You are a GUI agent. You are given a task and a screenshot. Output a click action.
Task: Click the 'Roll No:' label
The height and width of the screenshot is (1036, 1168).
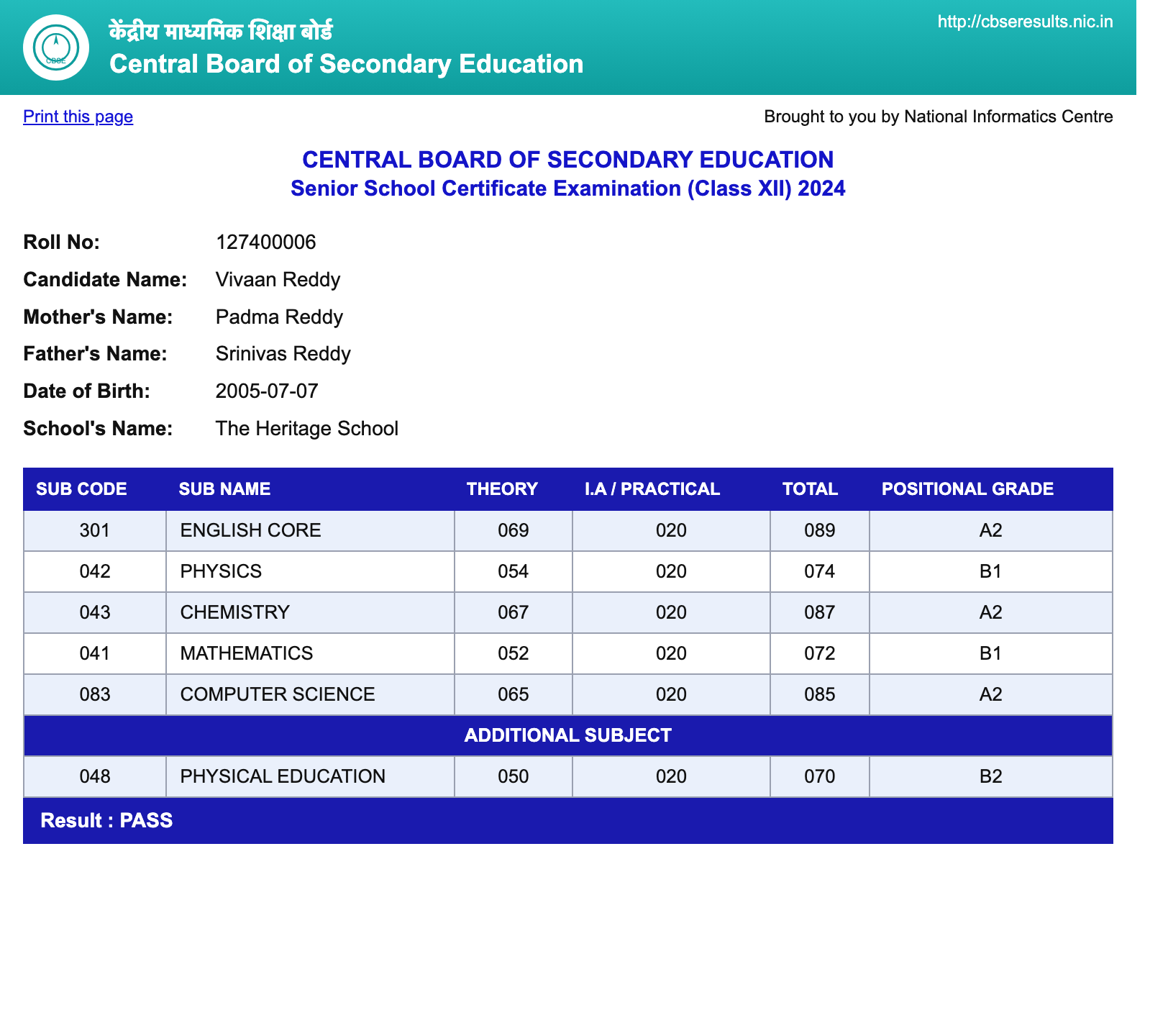pyautogui.click(x=62, y=242)
